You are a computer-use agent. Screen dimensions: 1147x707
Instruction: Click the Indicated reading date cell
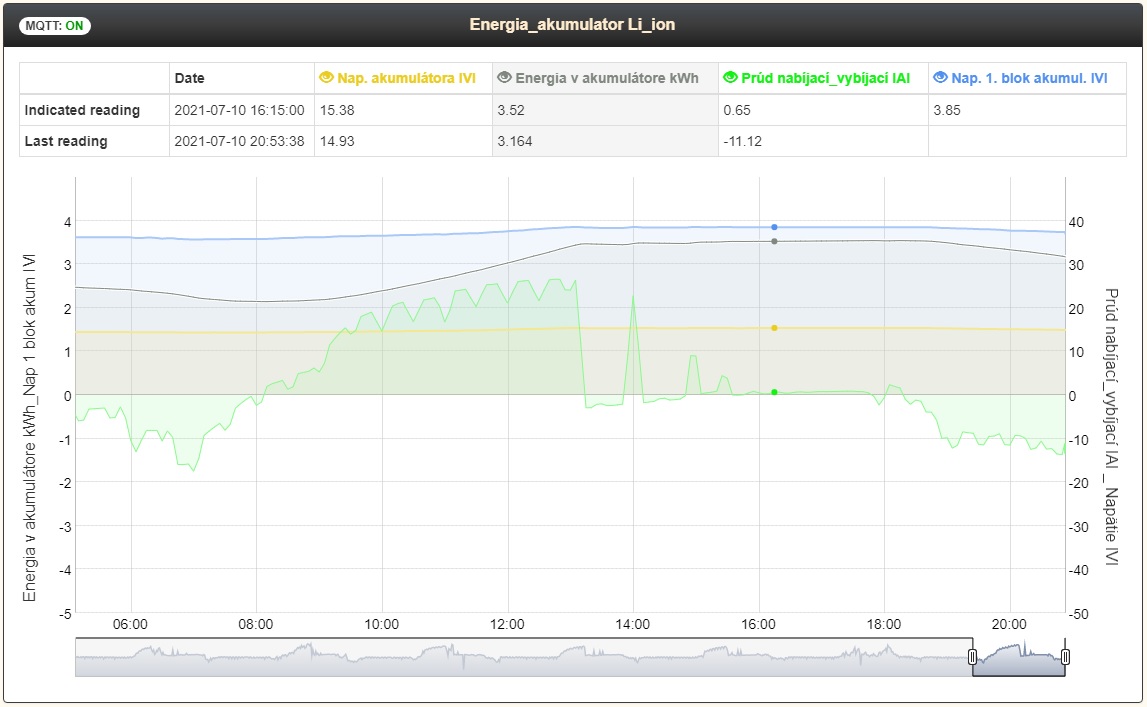[x=239, y=110]
